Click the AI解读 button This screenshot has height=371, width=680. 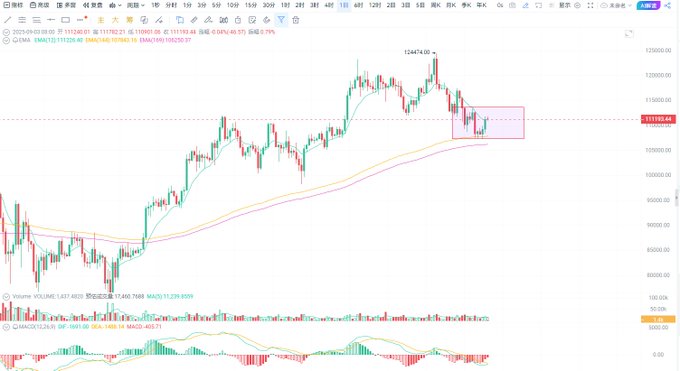pos(648,5)
